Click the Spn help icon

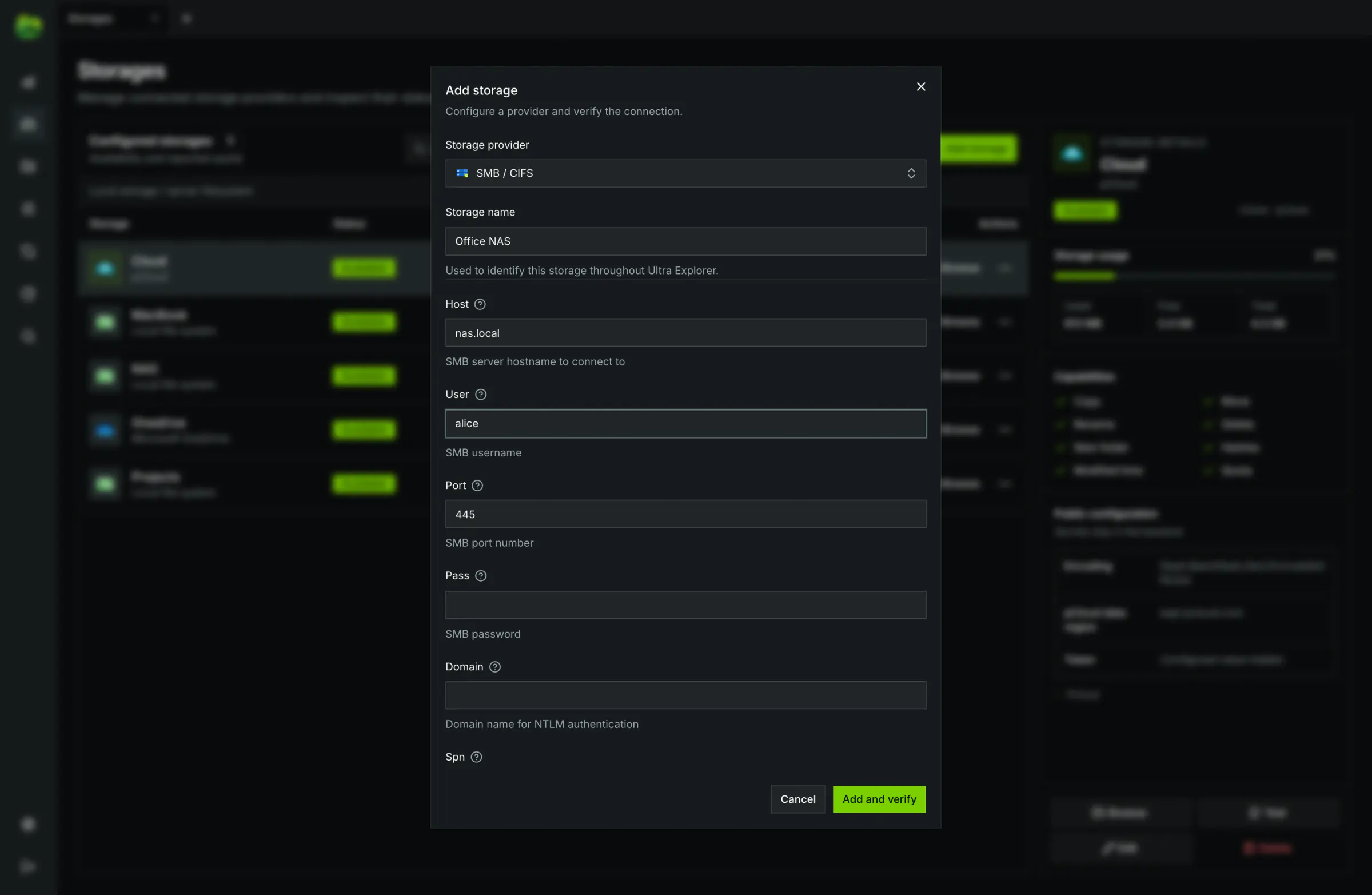tap(476, 757)
